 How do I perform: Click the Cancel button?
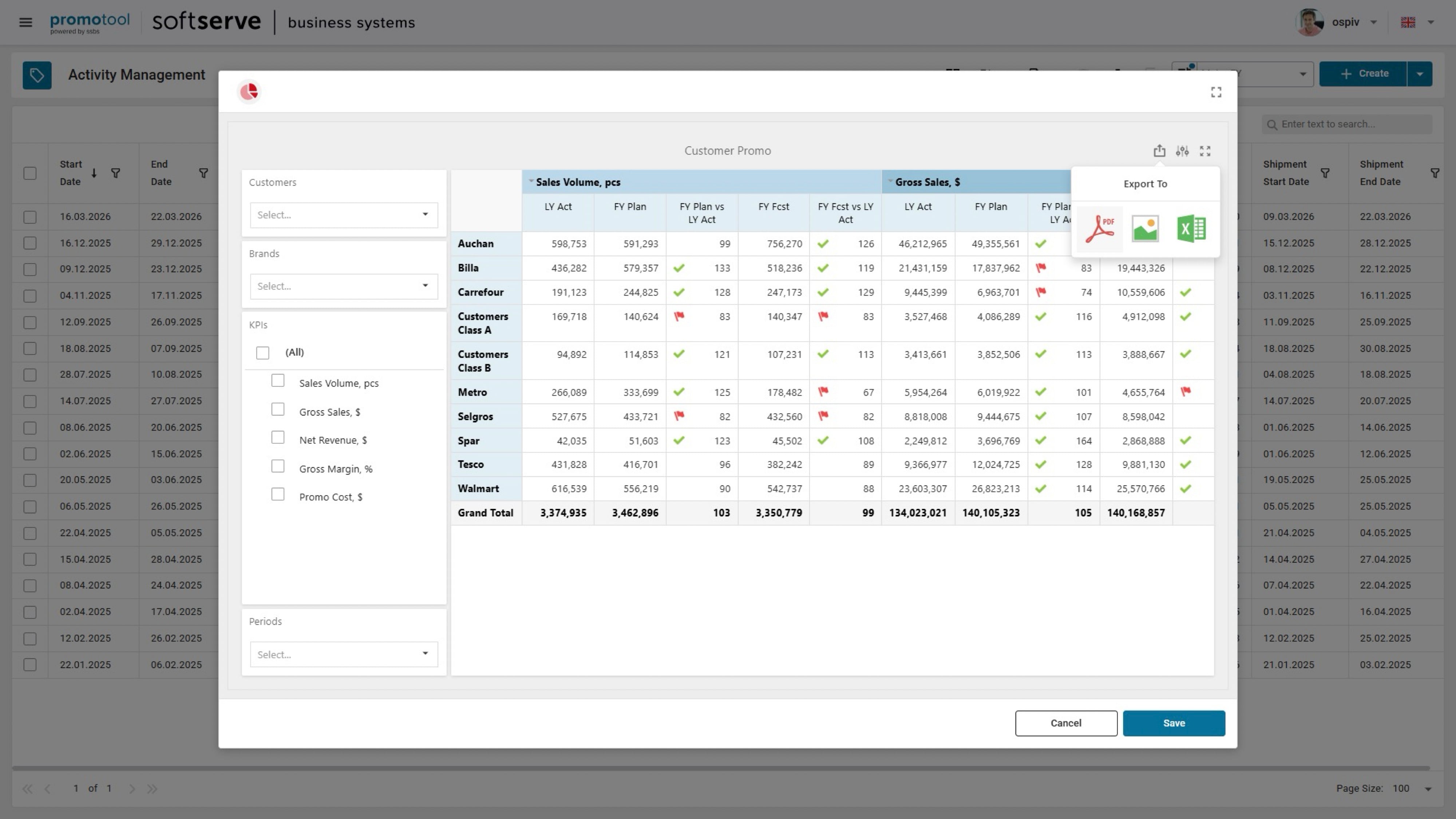coord(1065,723)
